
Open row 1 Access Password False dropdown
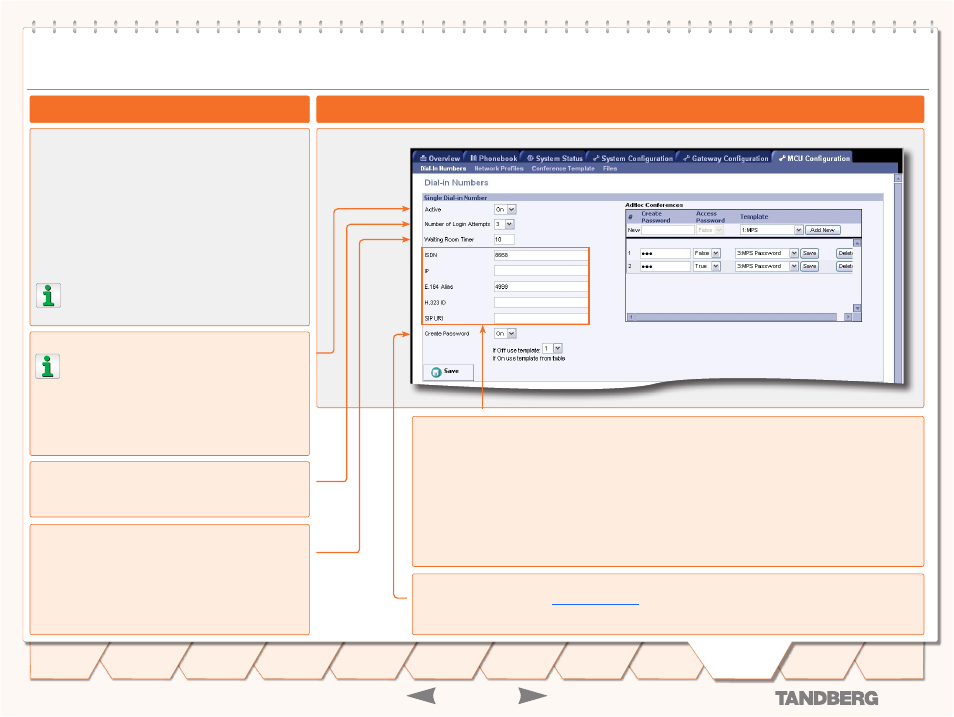707,253
